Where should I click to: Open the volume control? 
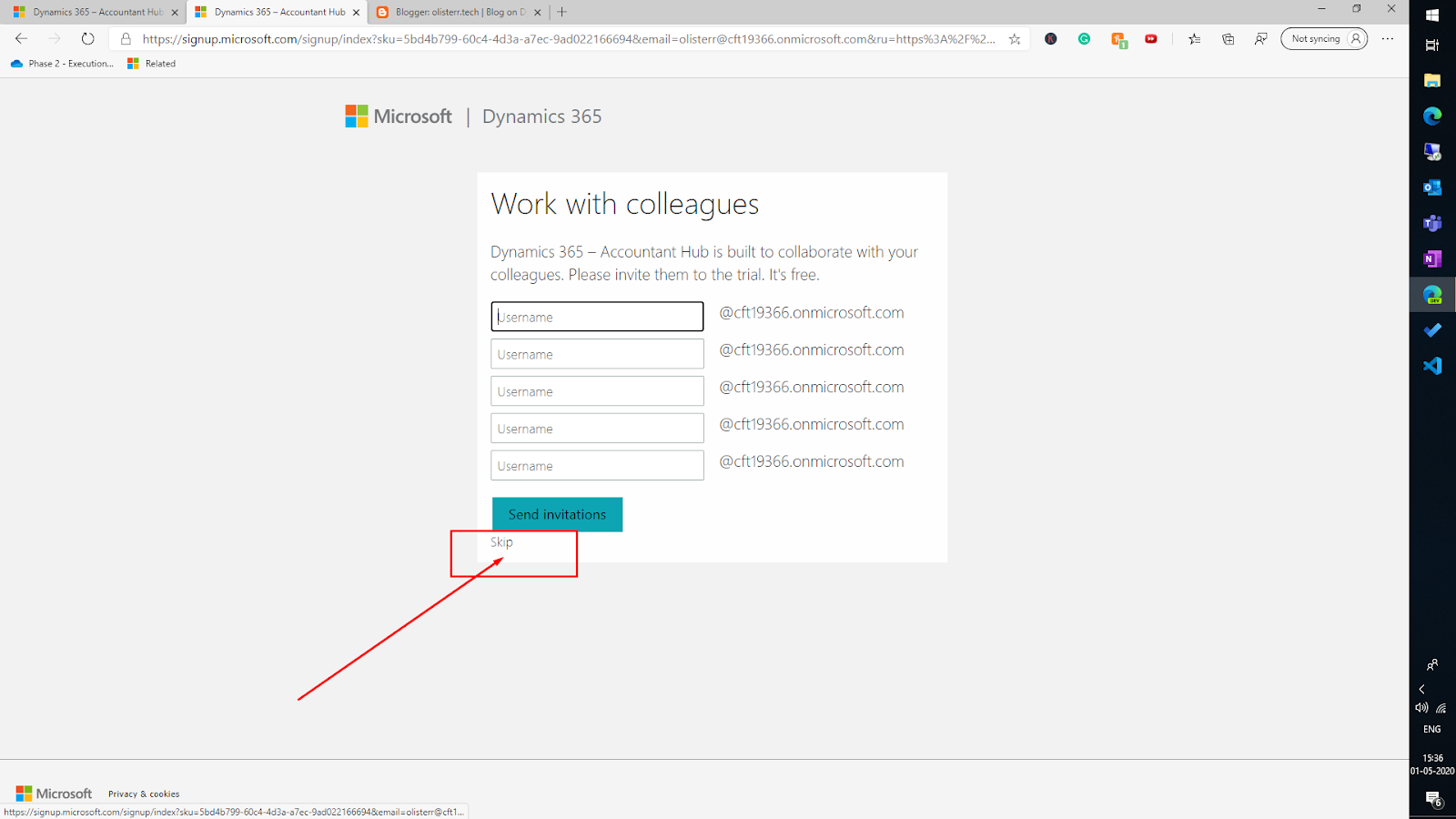1421,708
